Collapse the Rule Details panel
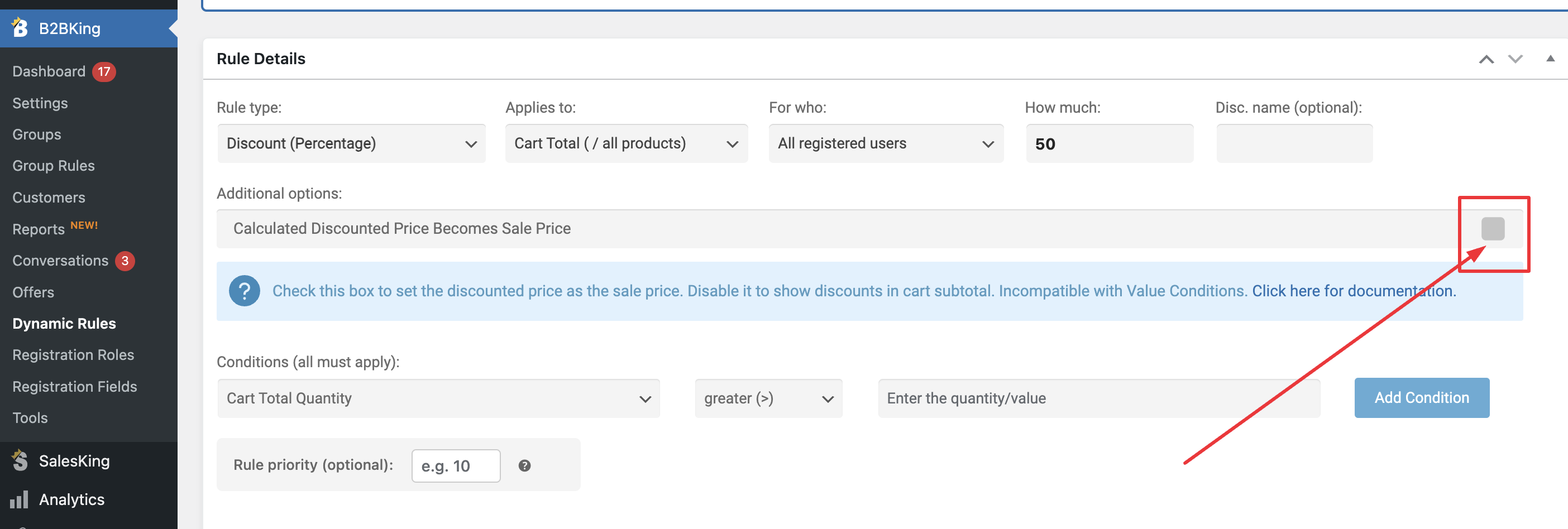The width and height of the screenshot is (1568, 529). (1550, 59)
